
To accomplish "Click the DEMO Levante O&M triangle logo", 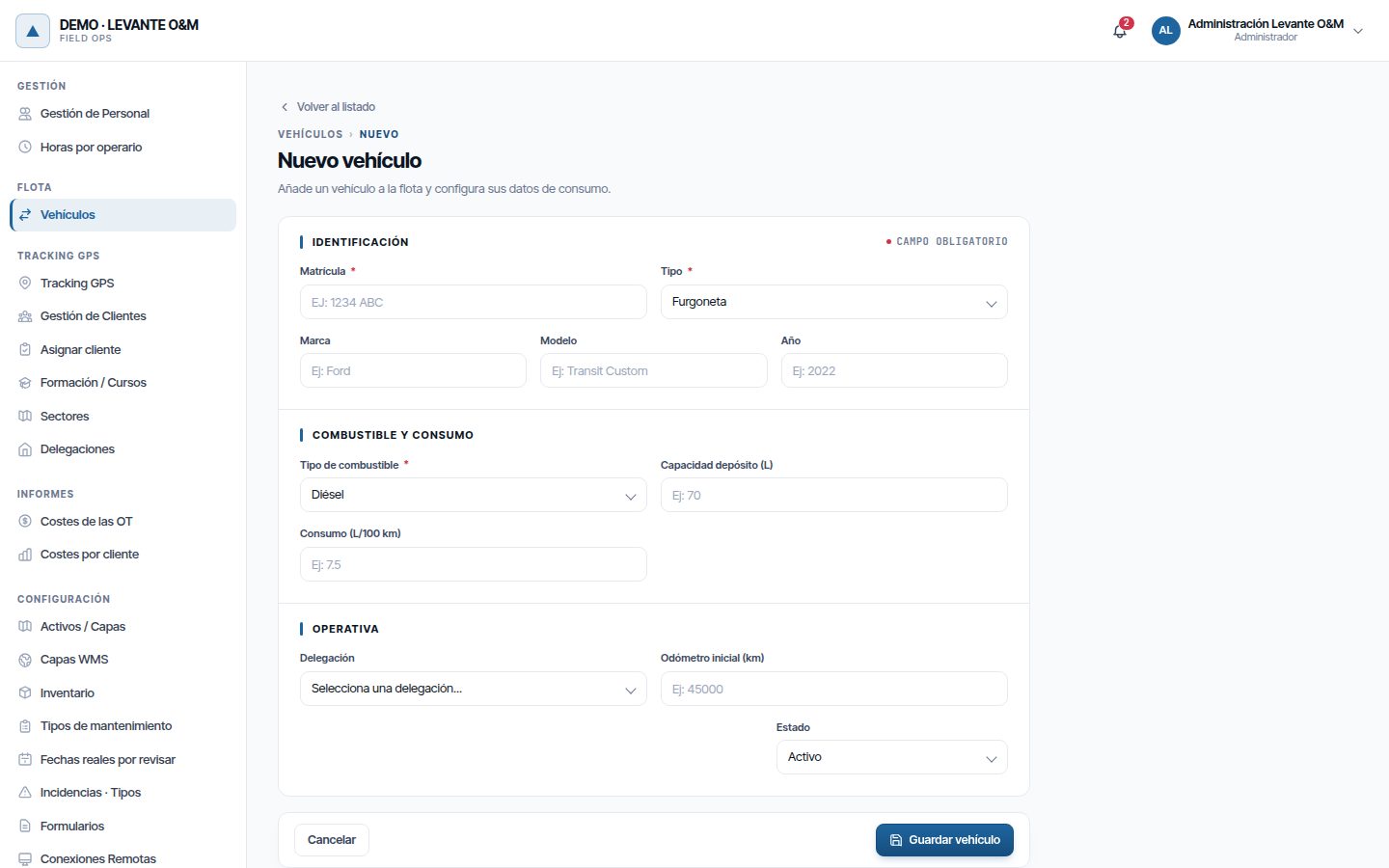I will 32,31.
